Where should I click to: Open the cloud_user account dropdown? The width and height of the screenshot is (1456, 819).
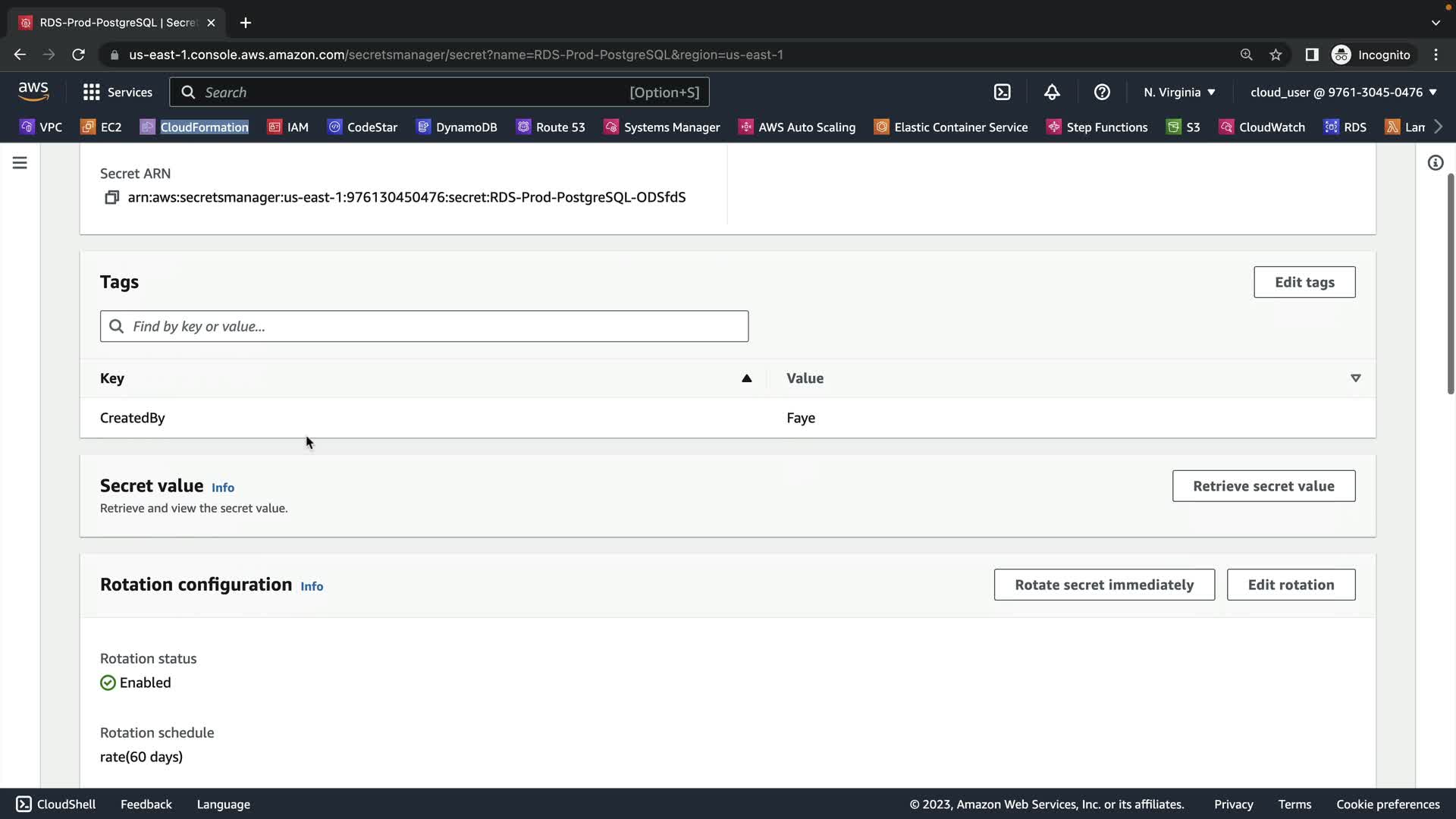1343,93
